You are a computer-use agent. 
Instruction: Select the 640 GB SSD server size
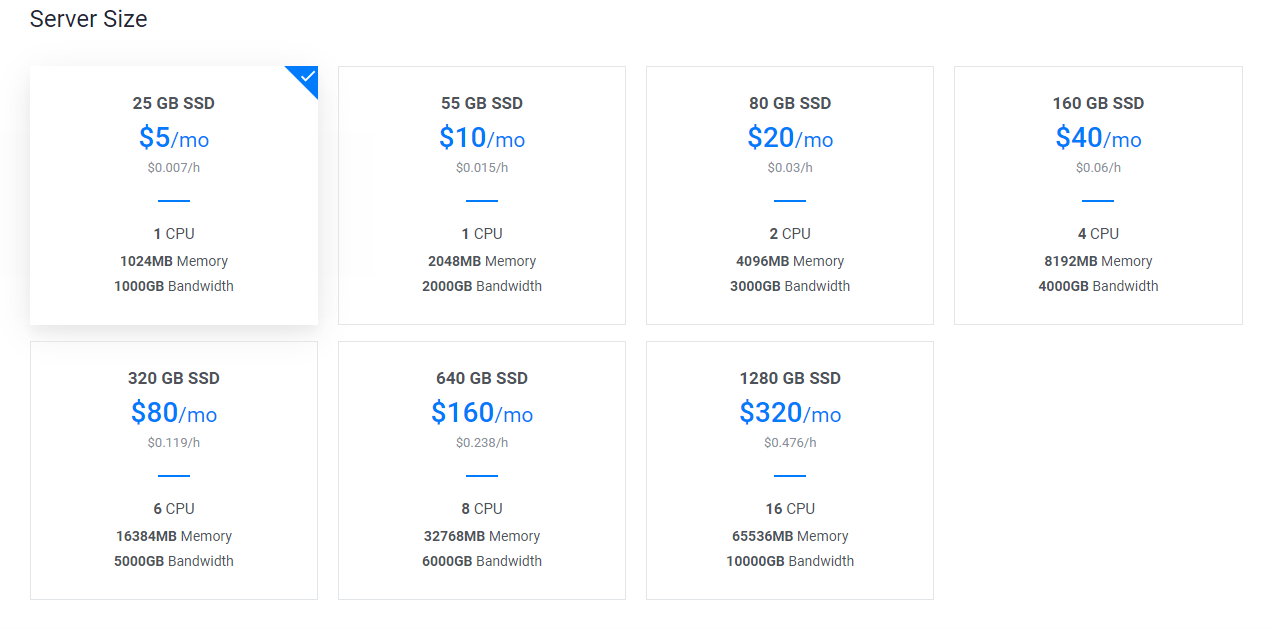coord(482,470)
